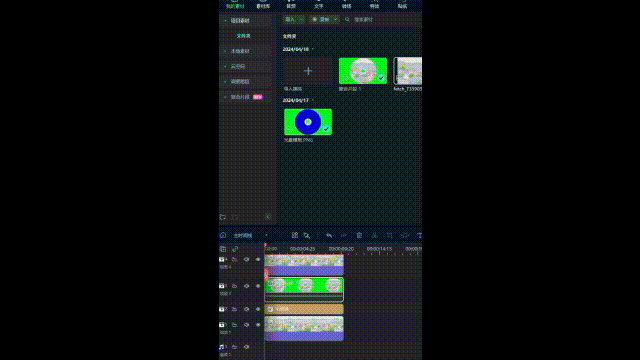The image size is (640, 360).
Task: Switch to the first My Media tab
Action: [x=235, y=5]
